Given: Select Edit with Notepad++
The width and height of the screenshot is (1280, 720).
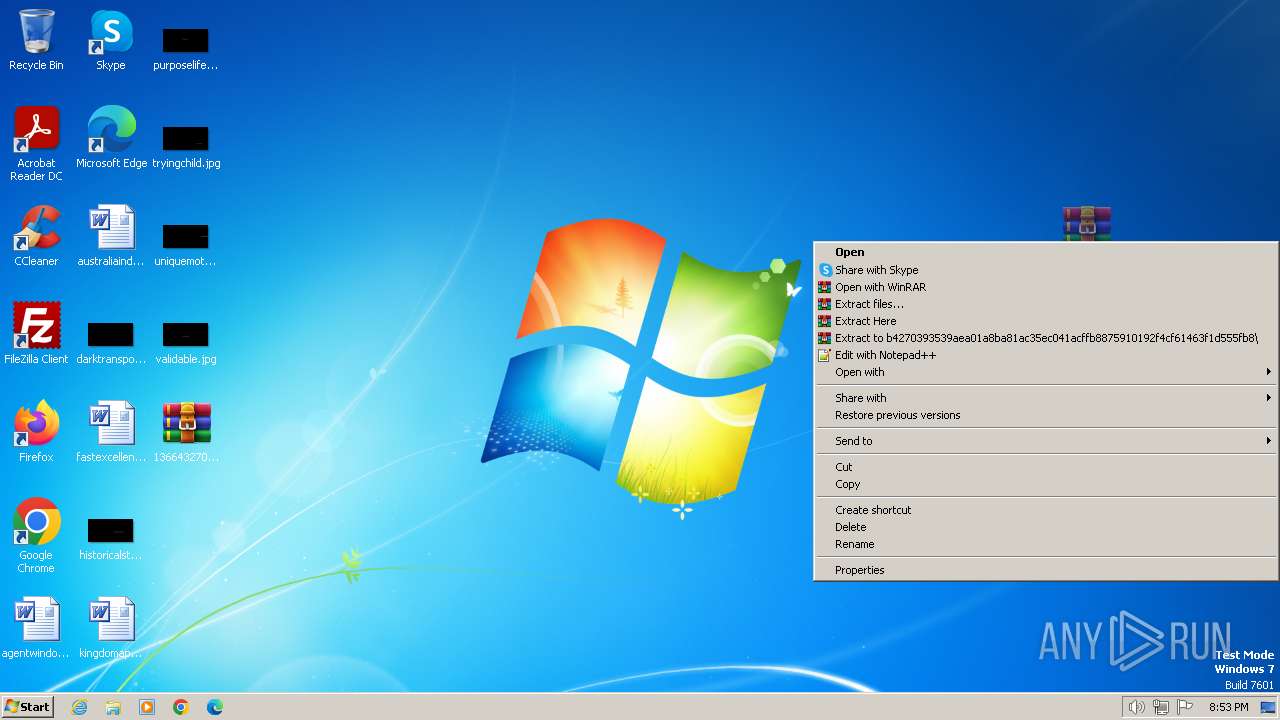Looking at the screenshot, I should [x=1046, y=355].
